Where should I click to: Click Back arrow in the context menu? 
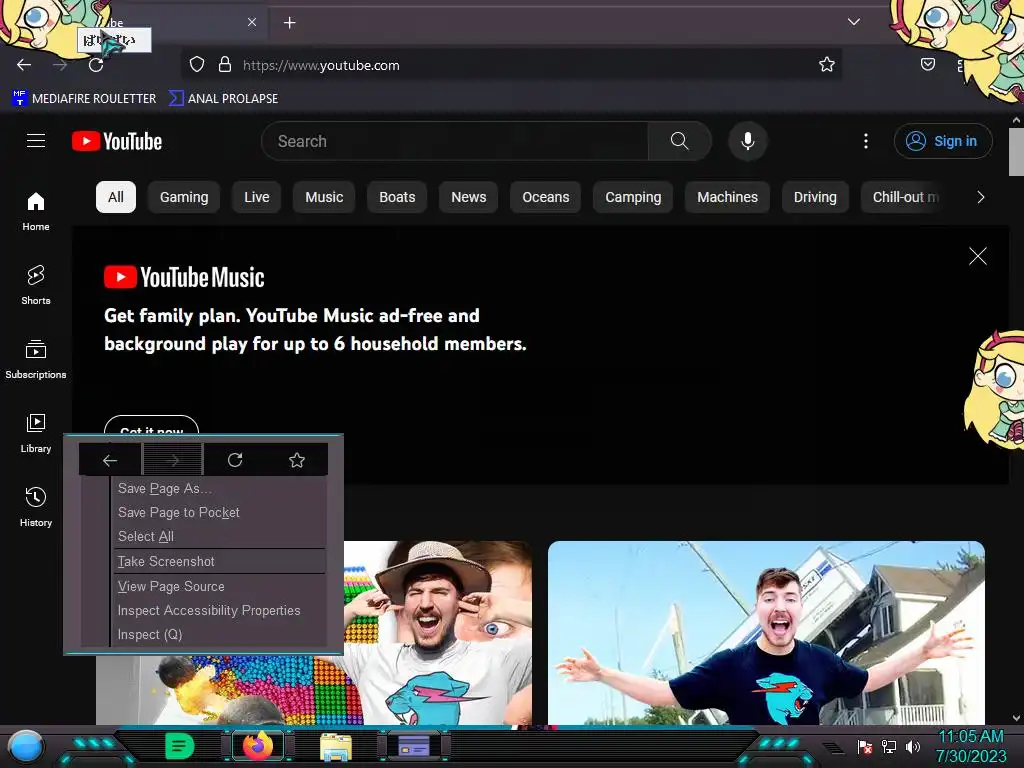coord(110,460)
